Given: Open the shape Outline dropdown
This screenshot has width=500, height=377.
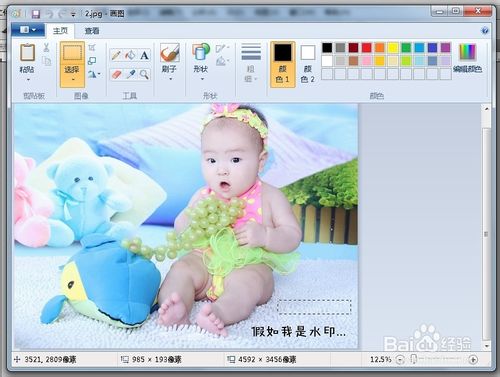Looking at the screenshot, I should tap(222, 49).
